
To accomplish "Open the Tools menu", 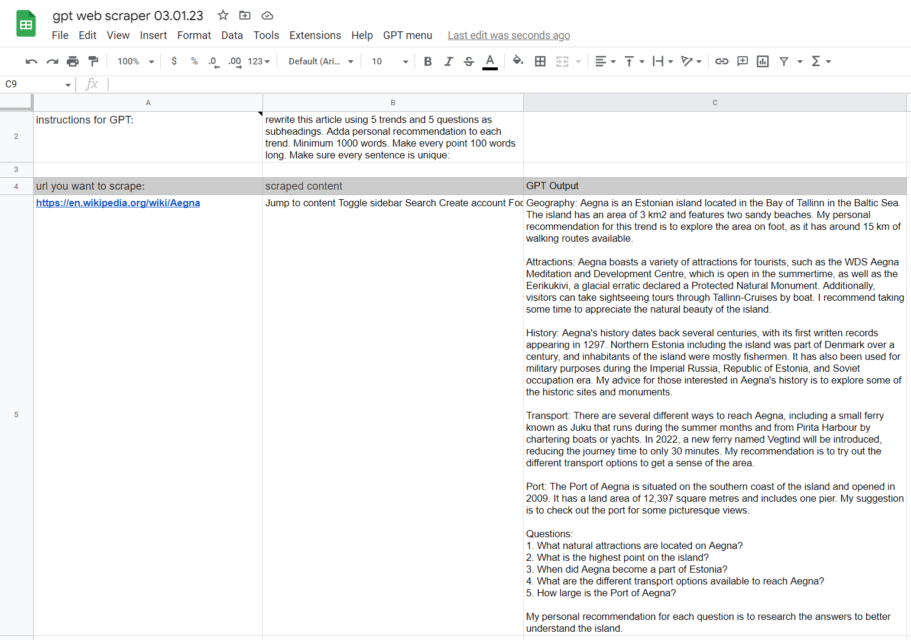I will pos(266,35).
